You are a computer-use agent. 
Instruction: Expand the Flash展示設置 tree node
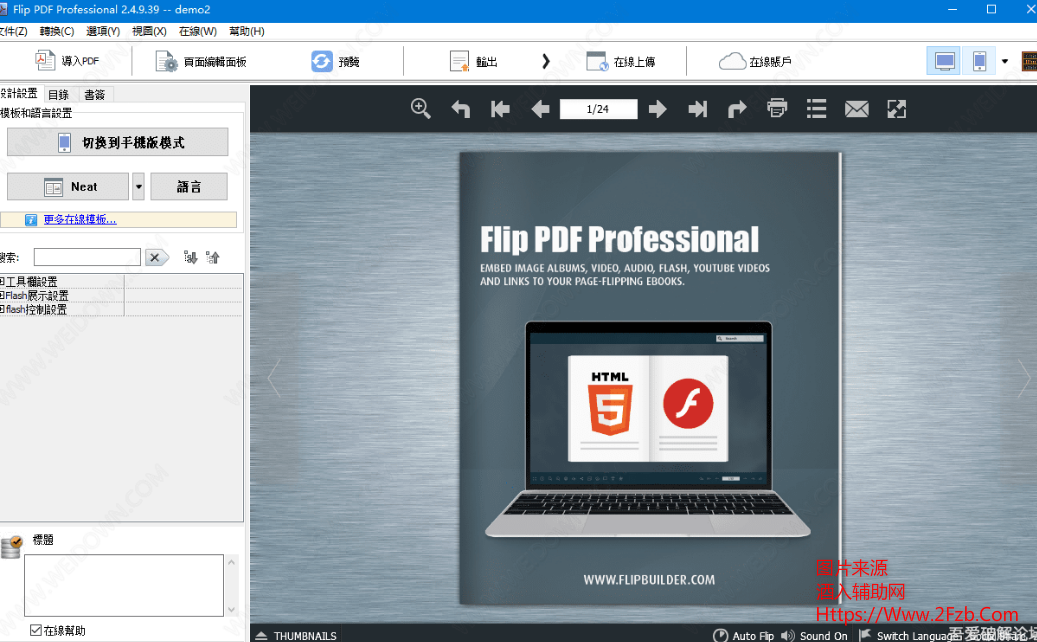click(3, 296)
